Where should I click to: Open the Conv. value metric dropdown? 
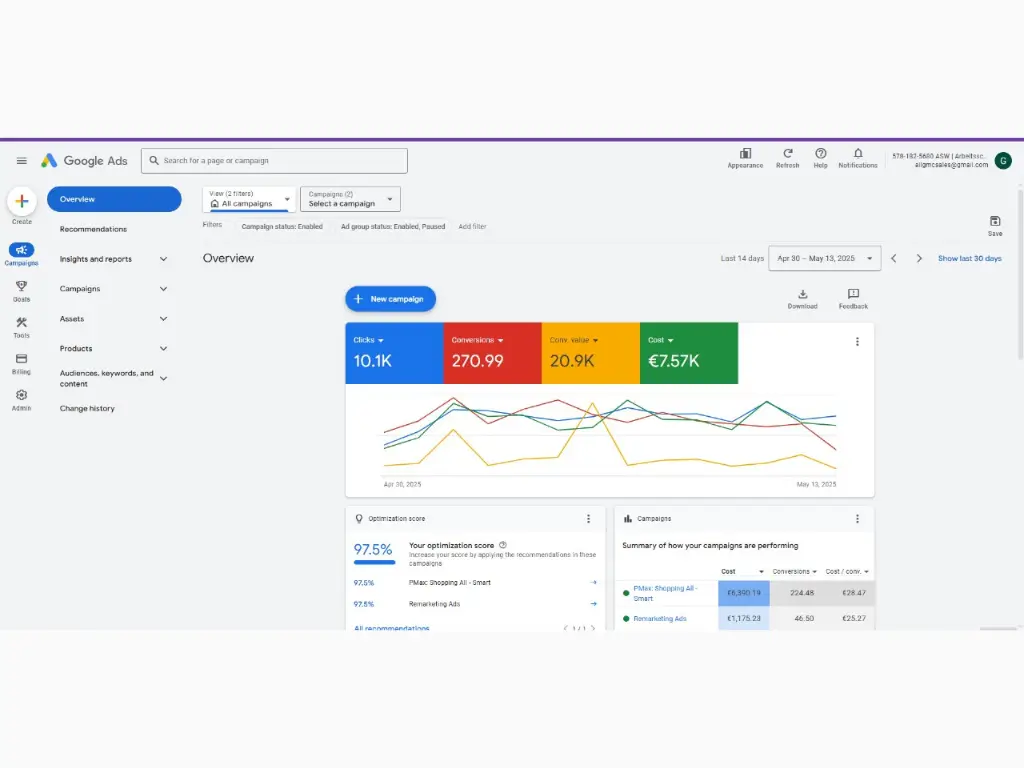[x=574, y=340]
